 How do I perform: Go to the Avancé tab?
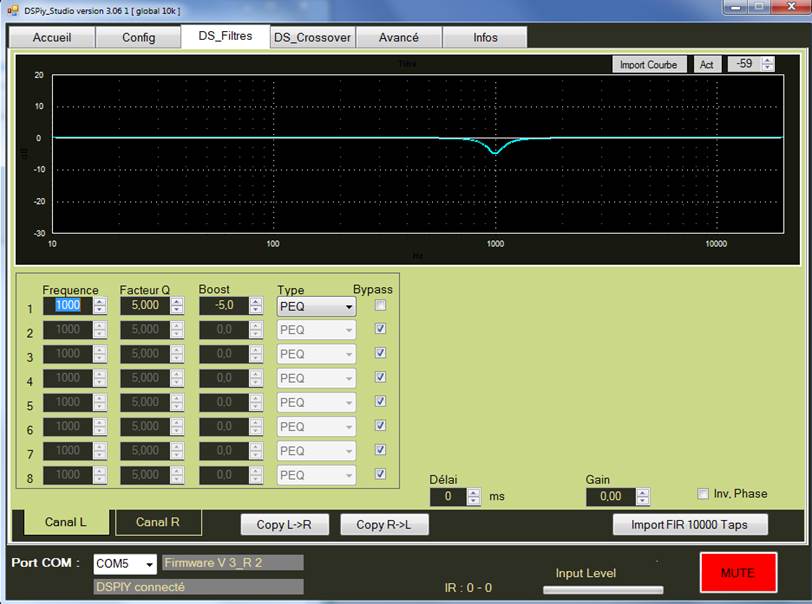pos(399,37)
